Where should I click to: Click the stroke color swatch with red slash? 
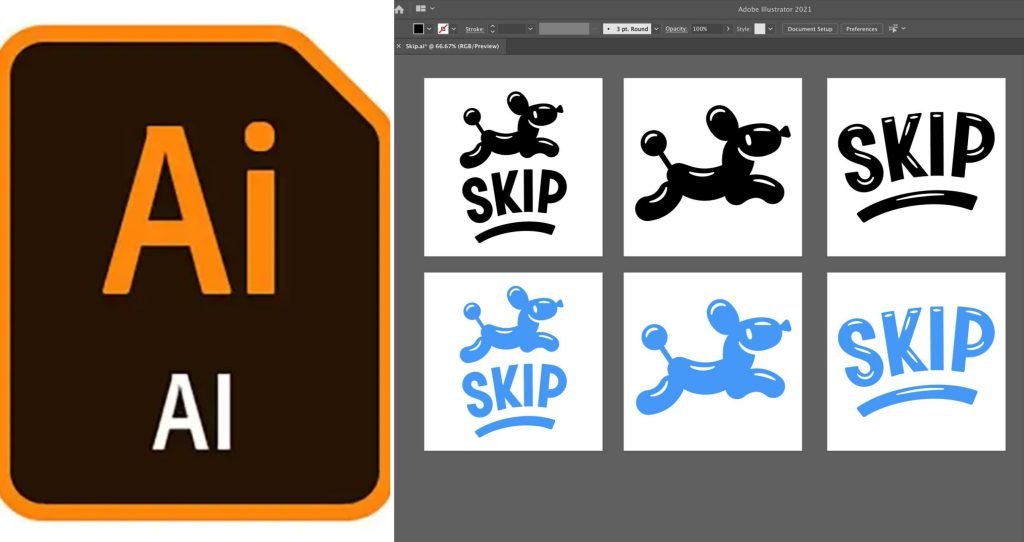443,29
